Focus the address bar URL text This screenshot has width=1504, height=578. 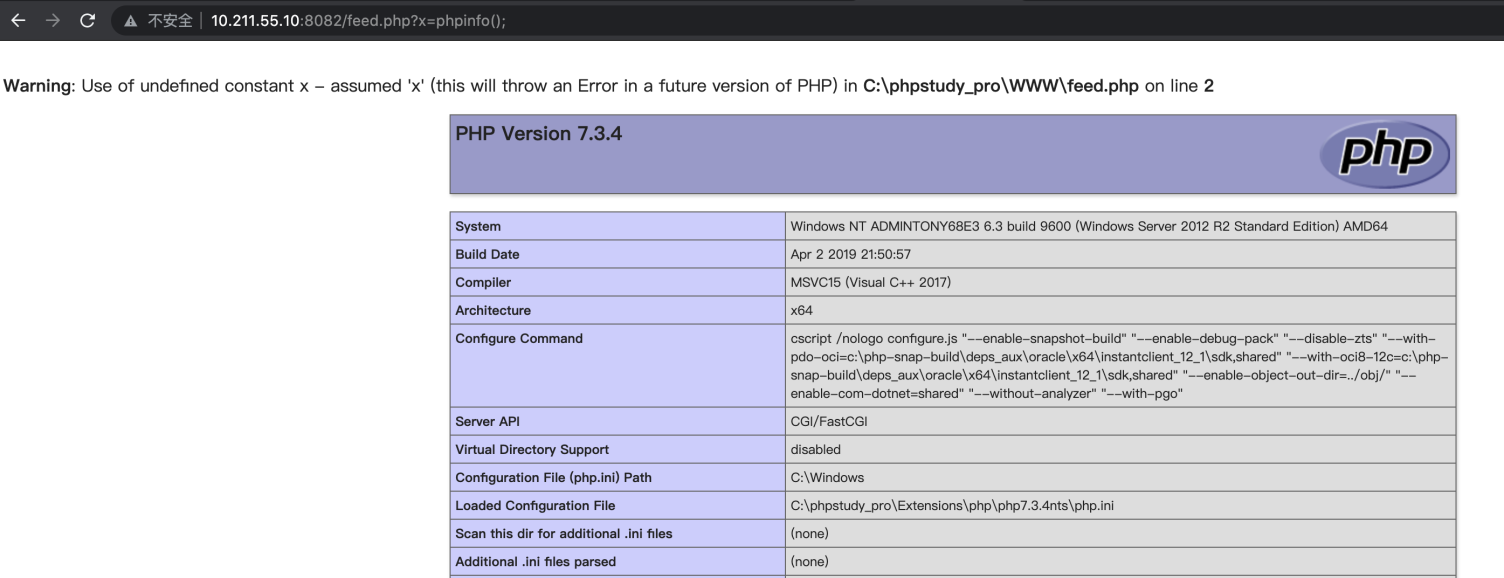point(358,21)
